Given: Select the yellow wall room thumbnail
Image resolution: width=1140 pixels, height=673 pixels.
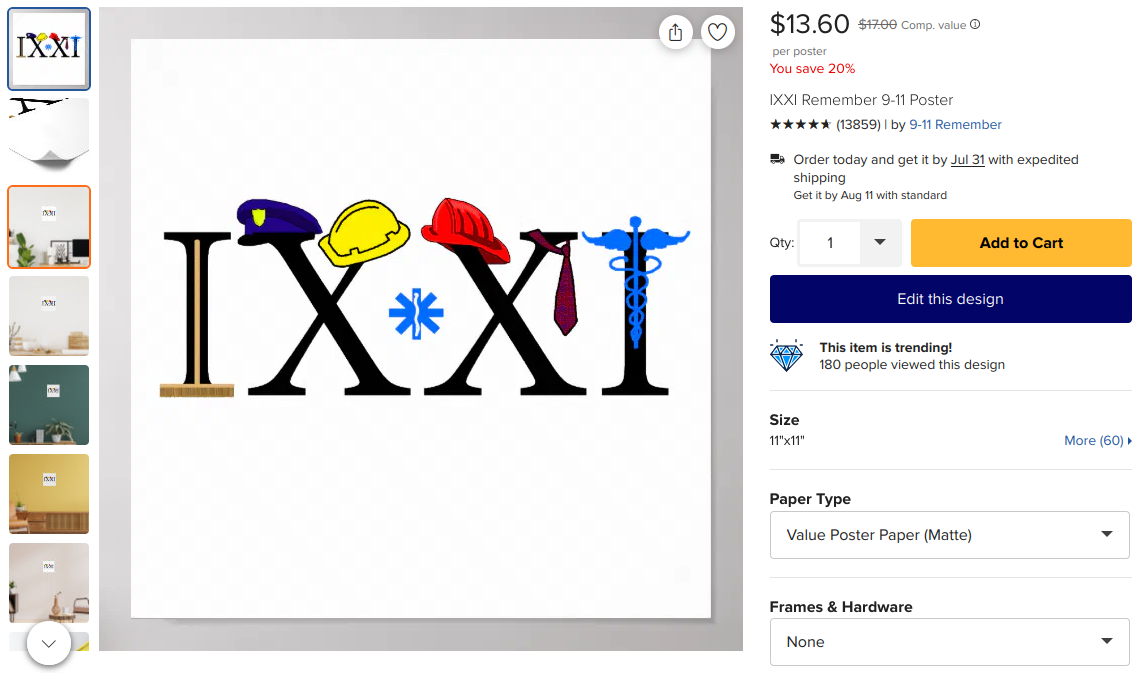Looking at the screenshot, I should (x=49, y=493).
